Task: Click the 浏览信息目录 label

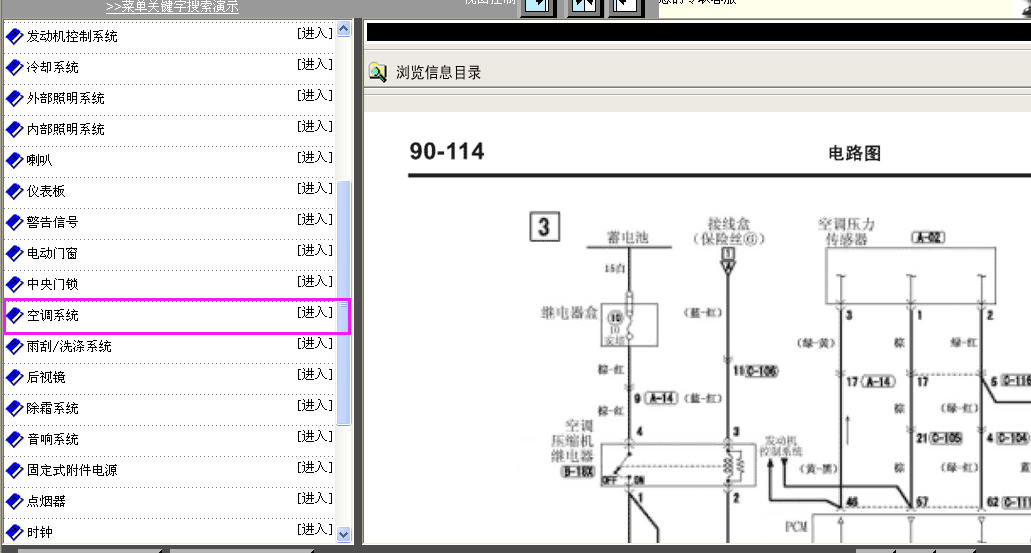Action: 439,72
